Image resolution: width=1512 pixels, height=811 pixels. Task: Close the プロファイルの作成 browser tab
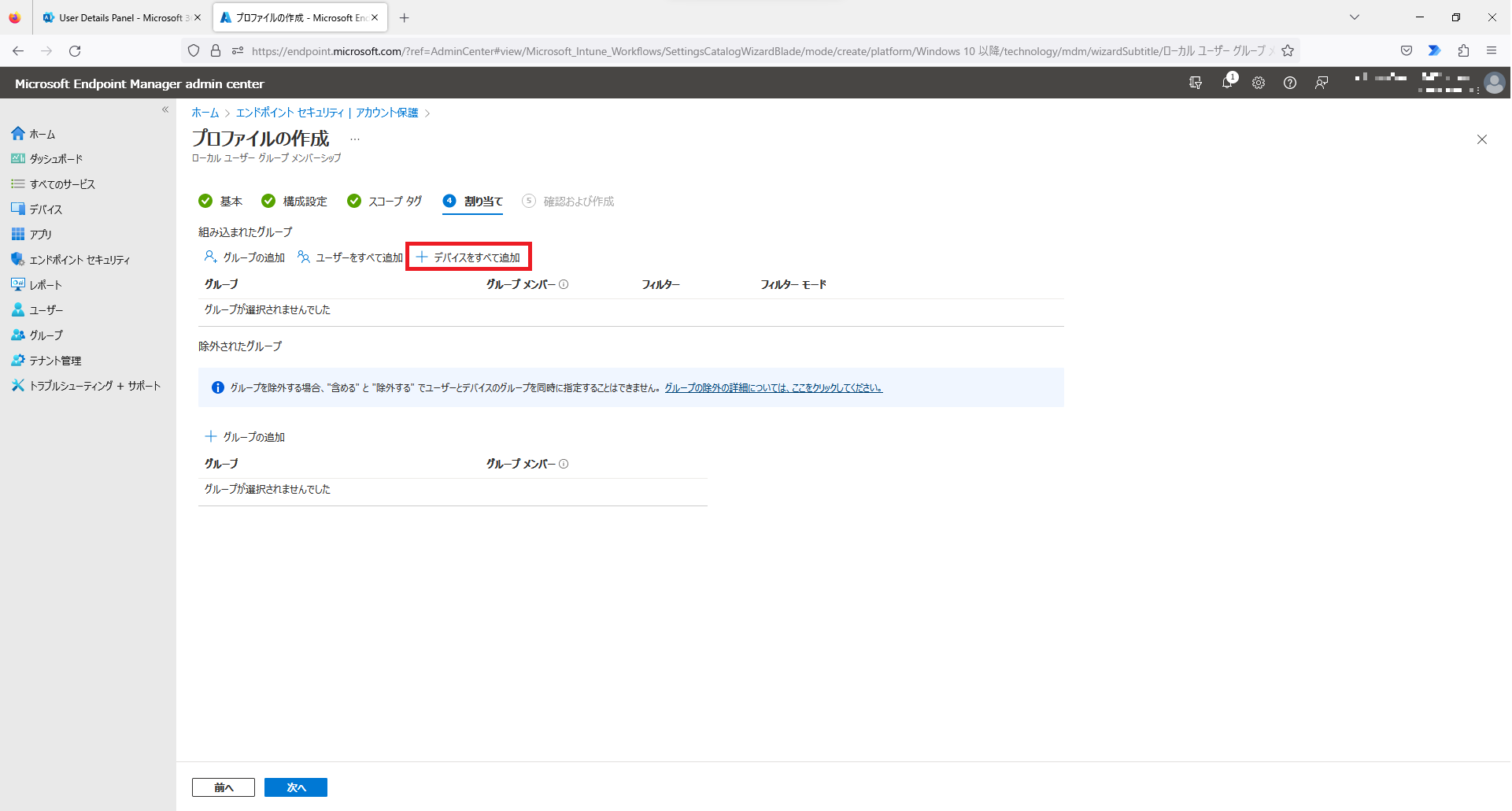pos(375,17)
